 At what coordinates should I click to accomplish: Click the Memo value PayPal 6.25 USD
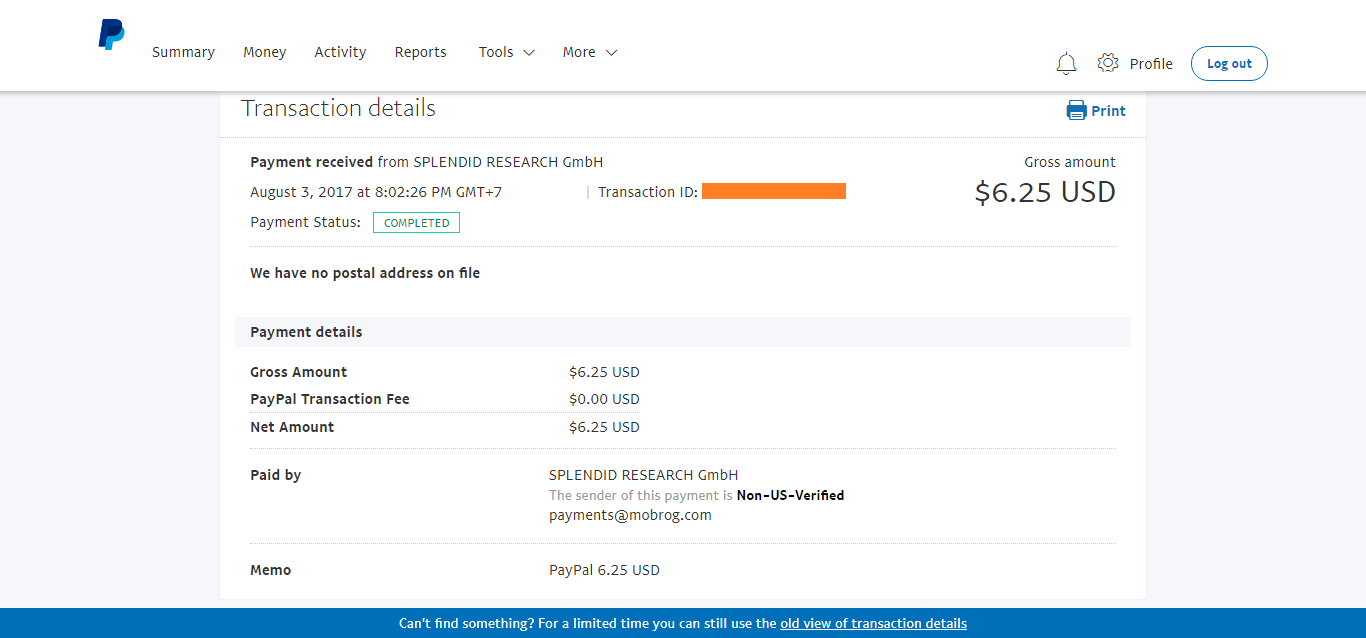click(x=604, y=570)
